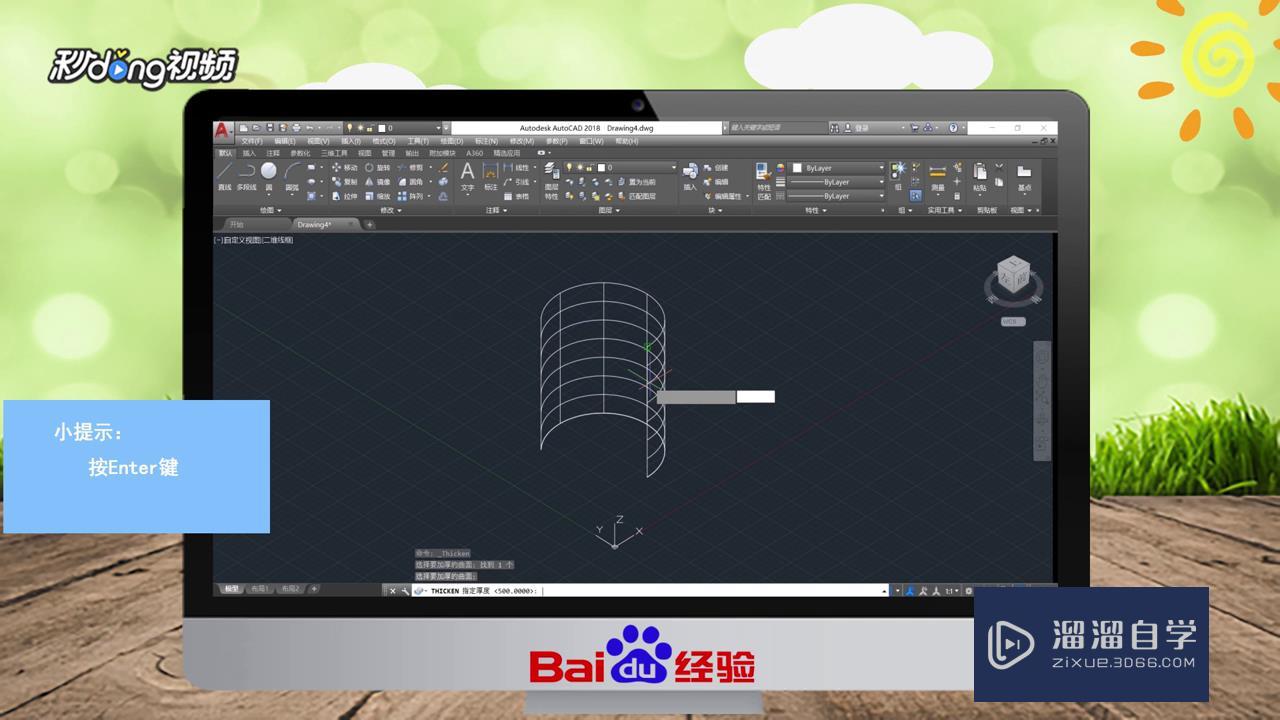
Task: Switch to the Model (模型) layout tab
Action: click(x=232, y=589)
